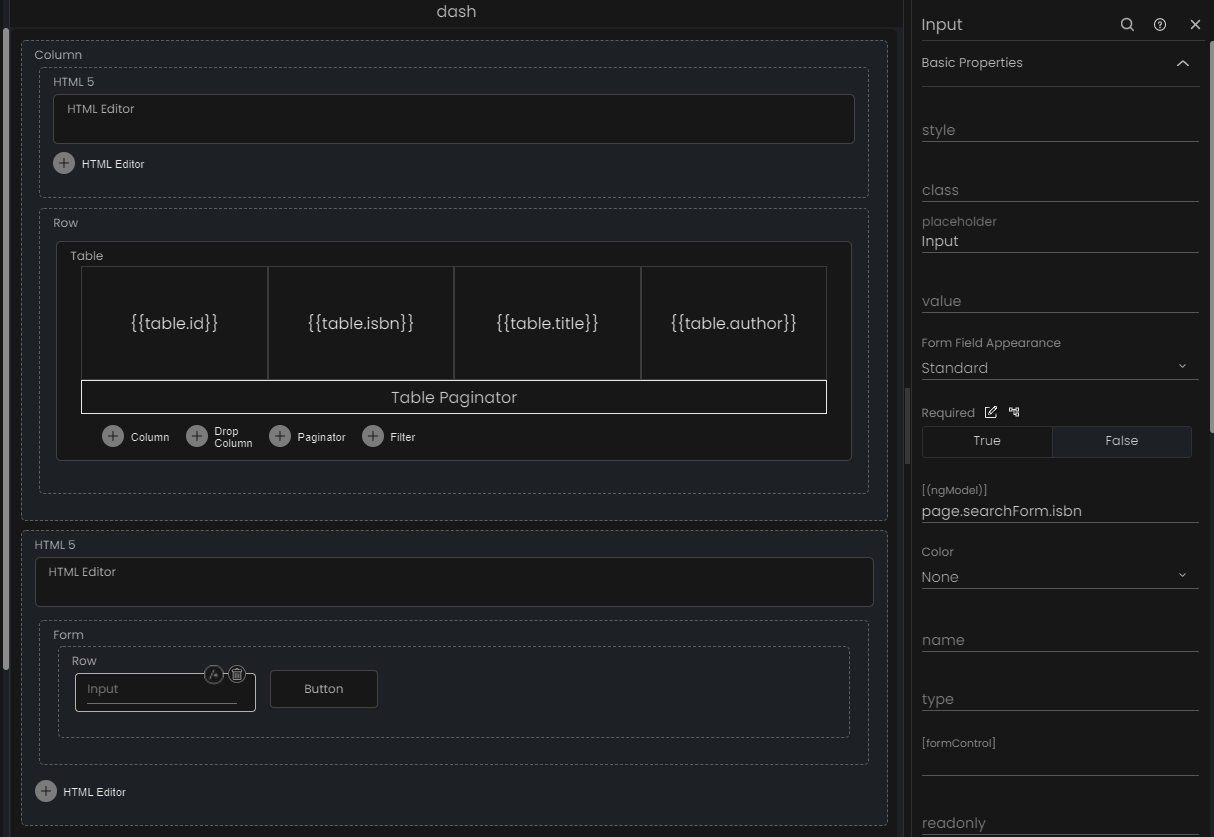Screen dimensions: 1214x837
Task: Set Required to False
Action: (1122, 441)
